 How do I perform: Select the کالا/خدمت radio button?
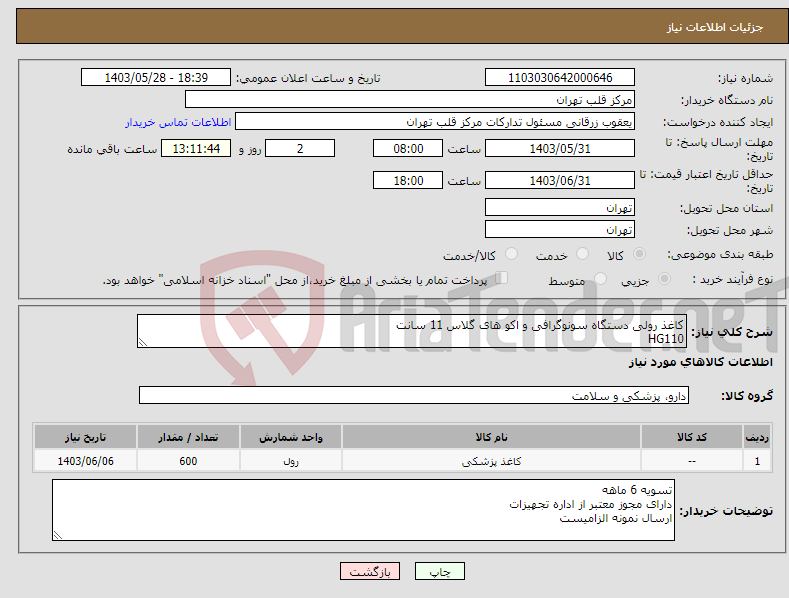[x=511, y=254]
